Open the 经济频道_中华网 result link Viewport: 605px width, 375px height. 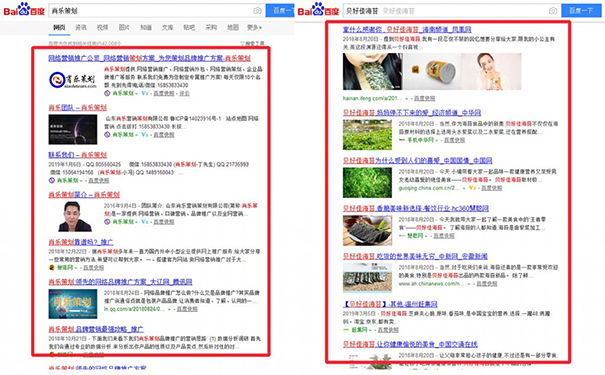pos(412,113)
